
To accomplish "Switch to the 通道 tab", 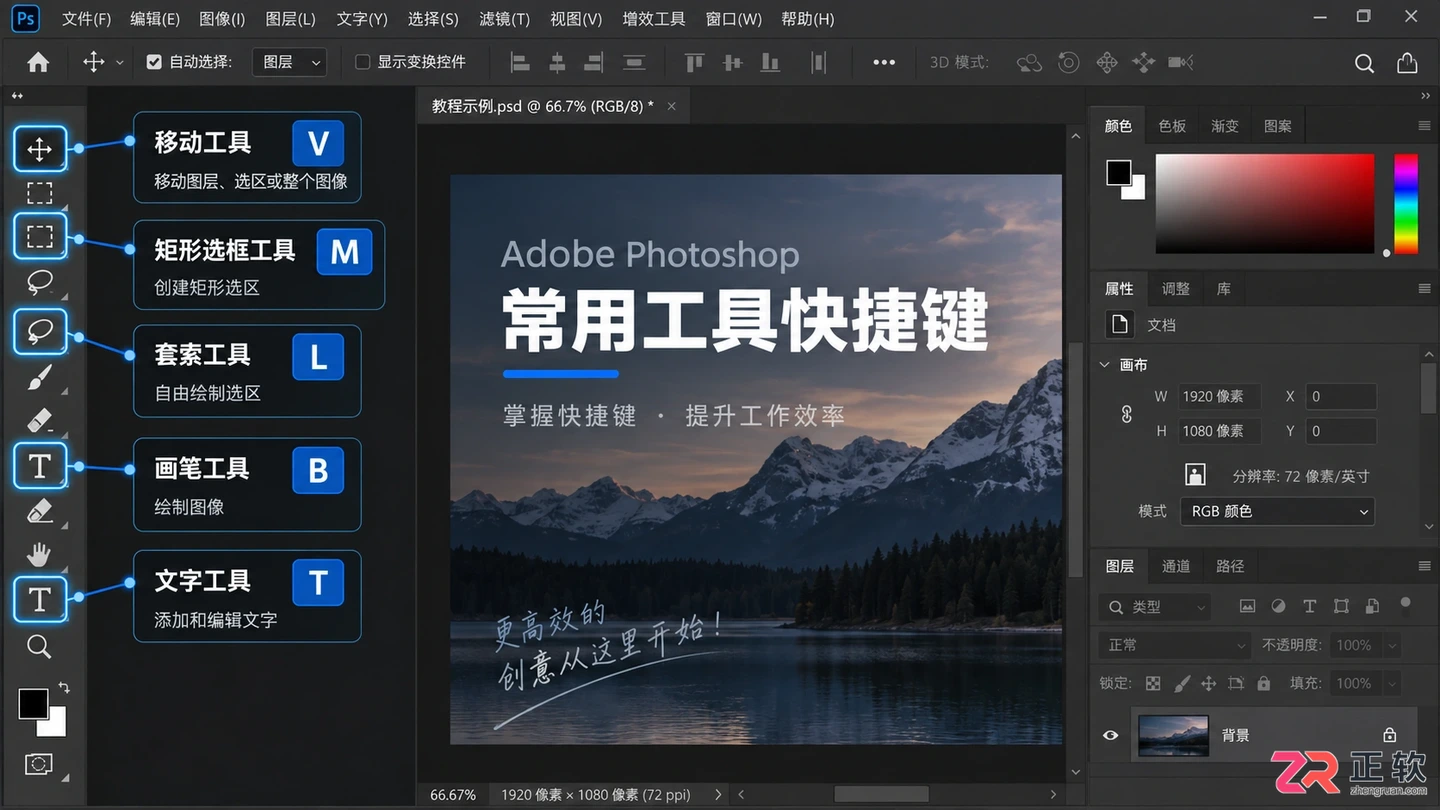I will click(1176, 566).
